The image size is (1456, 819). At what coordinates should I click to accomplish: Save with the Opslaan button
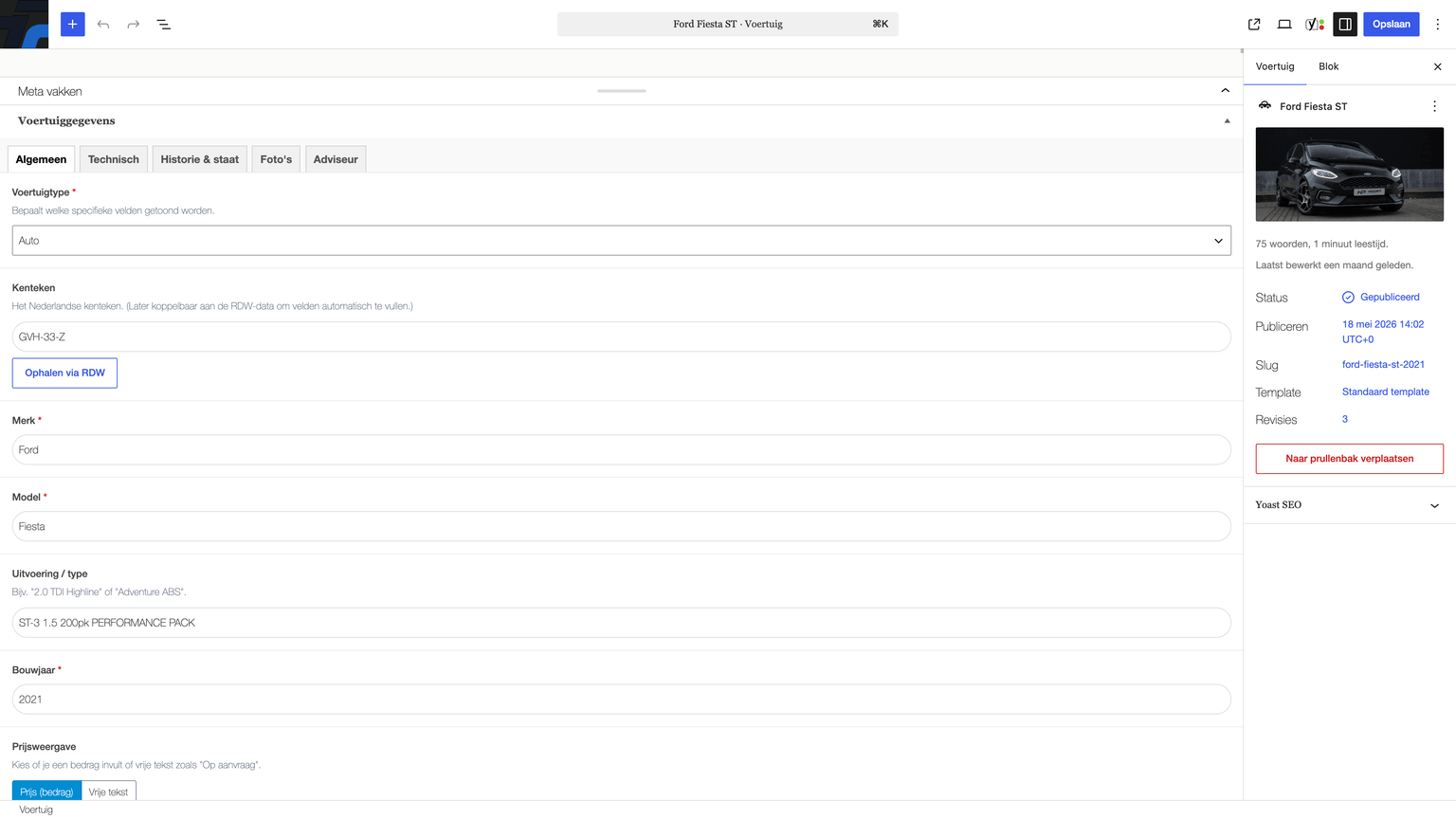click(x=1392, y=24)
